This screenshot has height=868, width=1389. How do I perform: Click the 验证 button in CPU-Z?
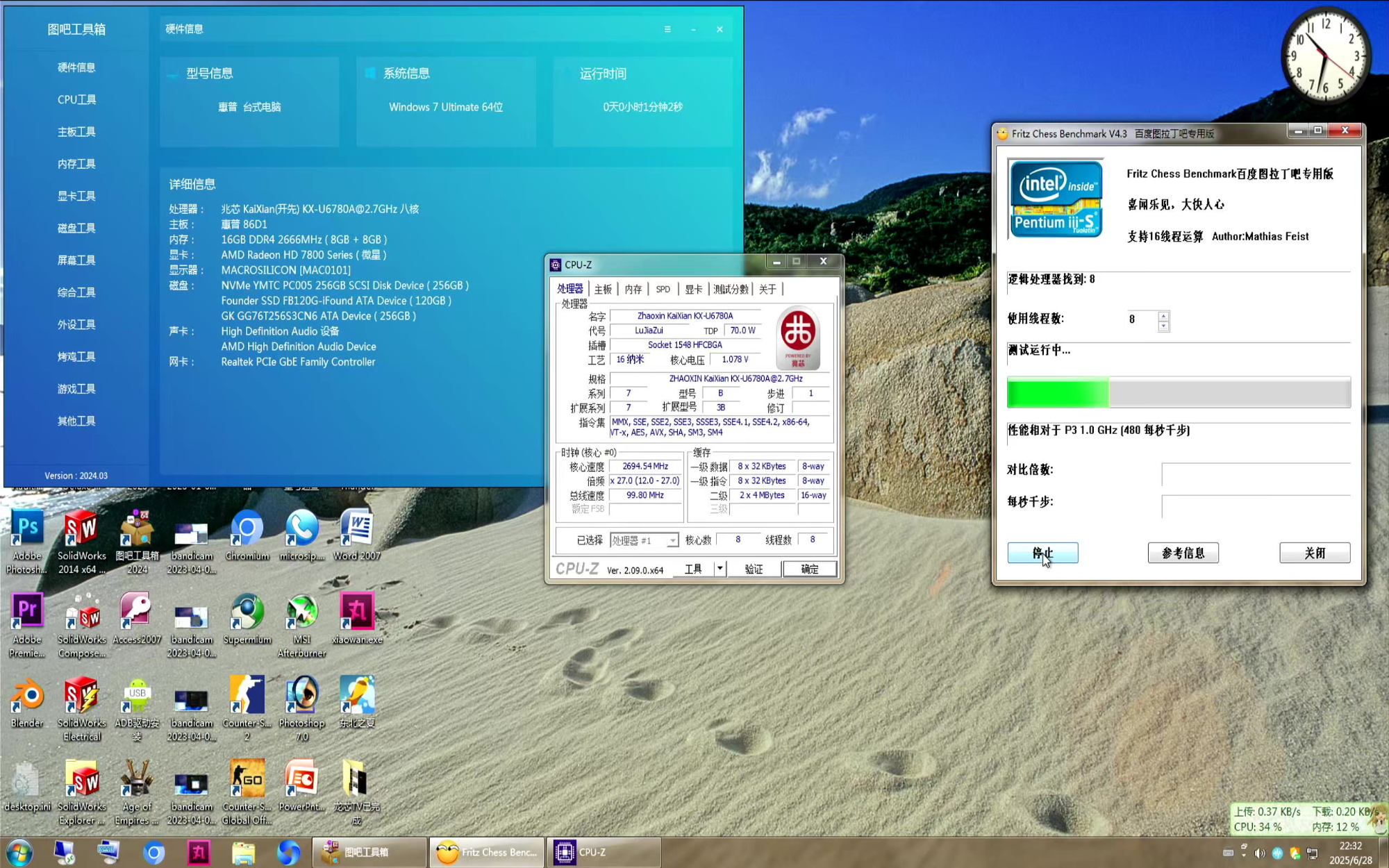[754, 569]
